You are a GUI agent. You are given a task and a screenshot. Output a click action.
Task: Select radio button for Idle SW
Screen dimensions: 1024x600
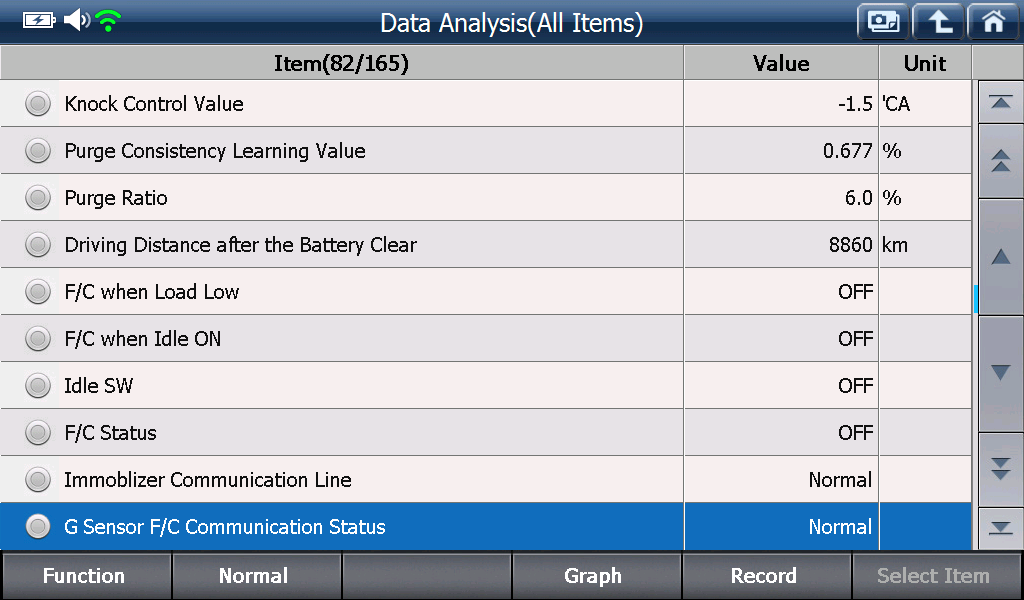tap(38, 386)
